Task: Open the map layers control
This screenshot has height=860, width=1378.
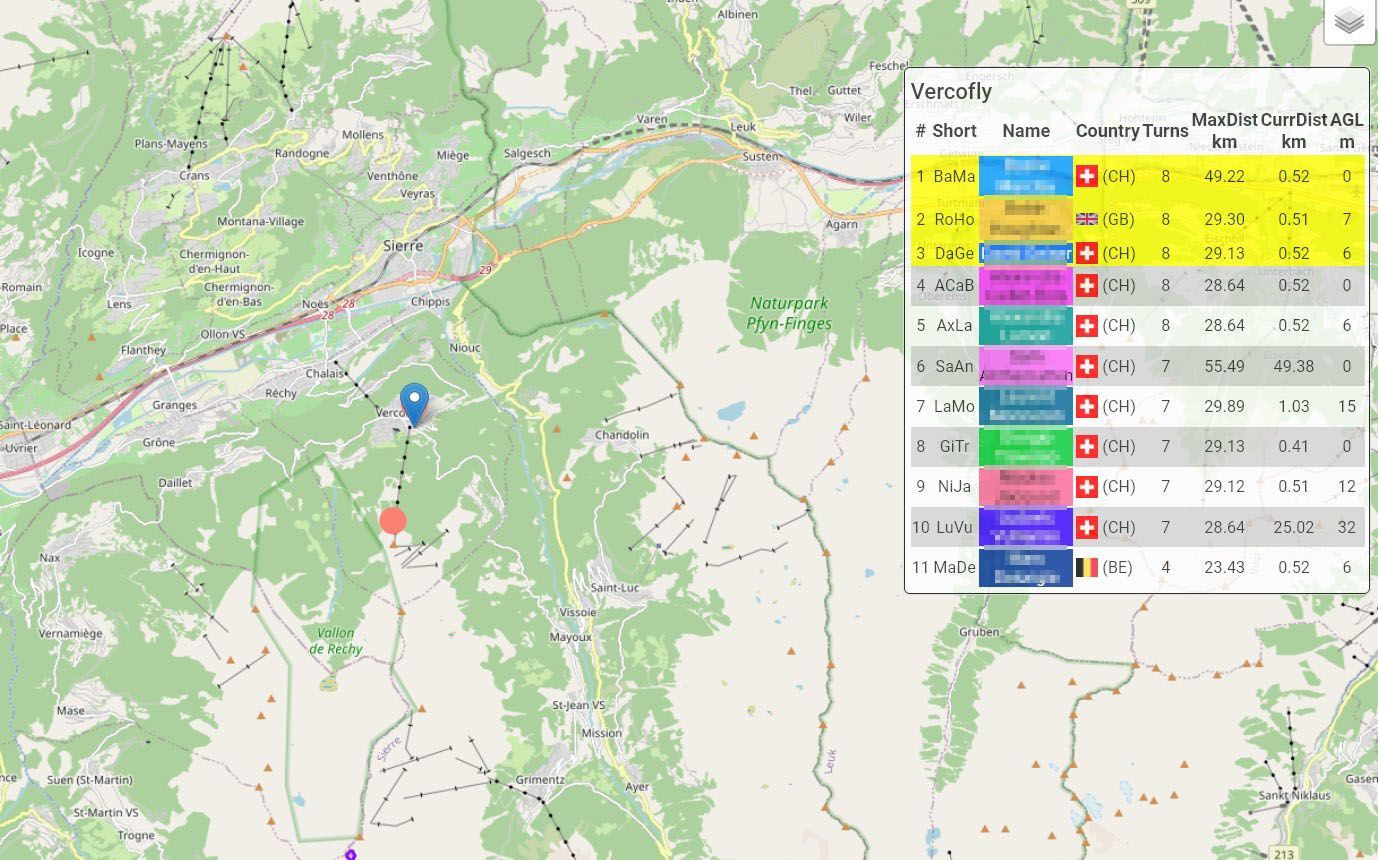Action: click(1349, 21)
